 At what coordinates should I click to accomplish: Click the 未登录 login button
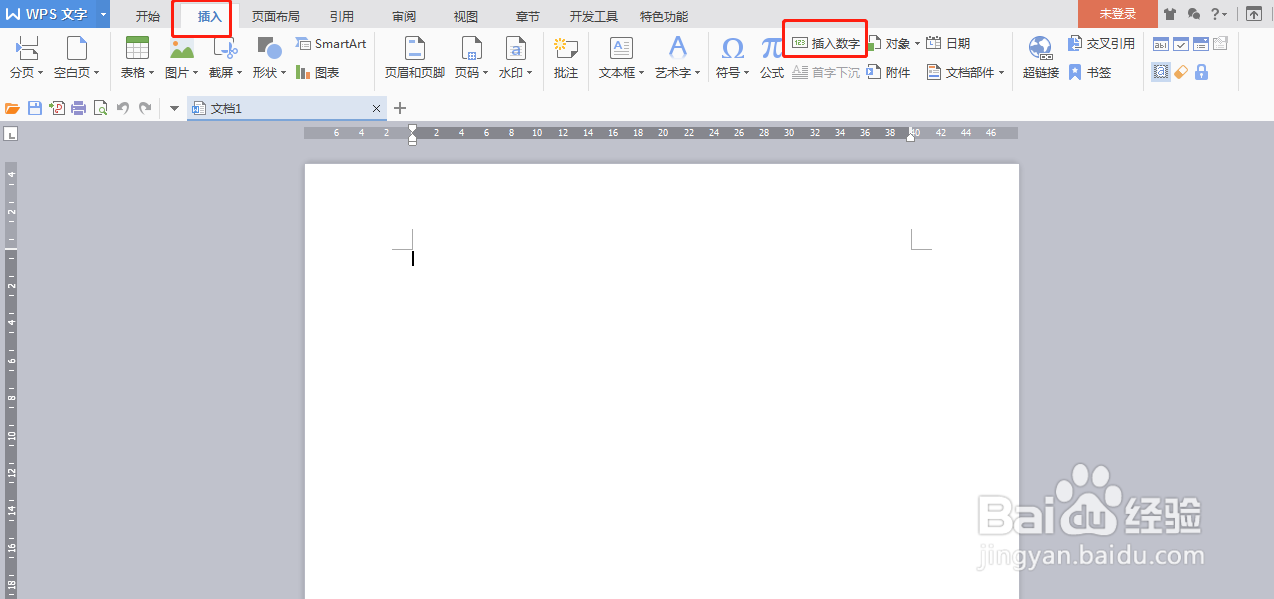point(1118,14)
